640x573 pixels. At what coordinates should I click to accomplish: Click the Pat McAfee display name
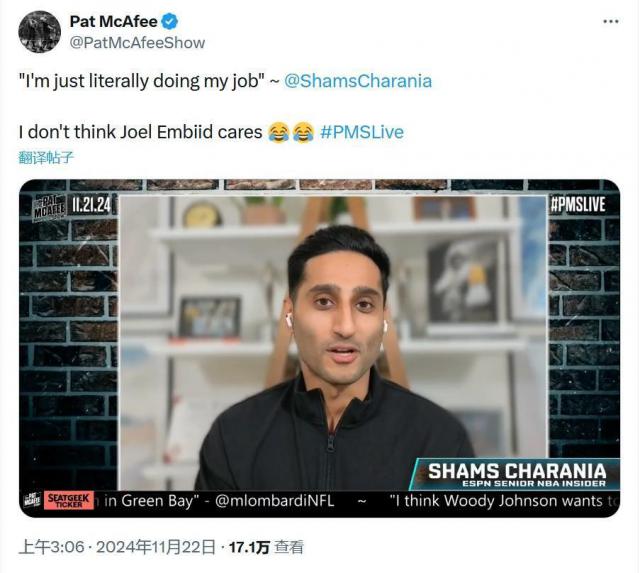(x=113, y=21)
